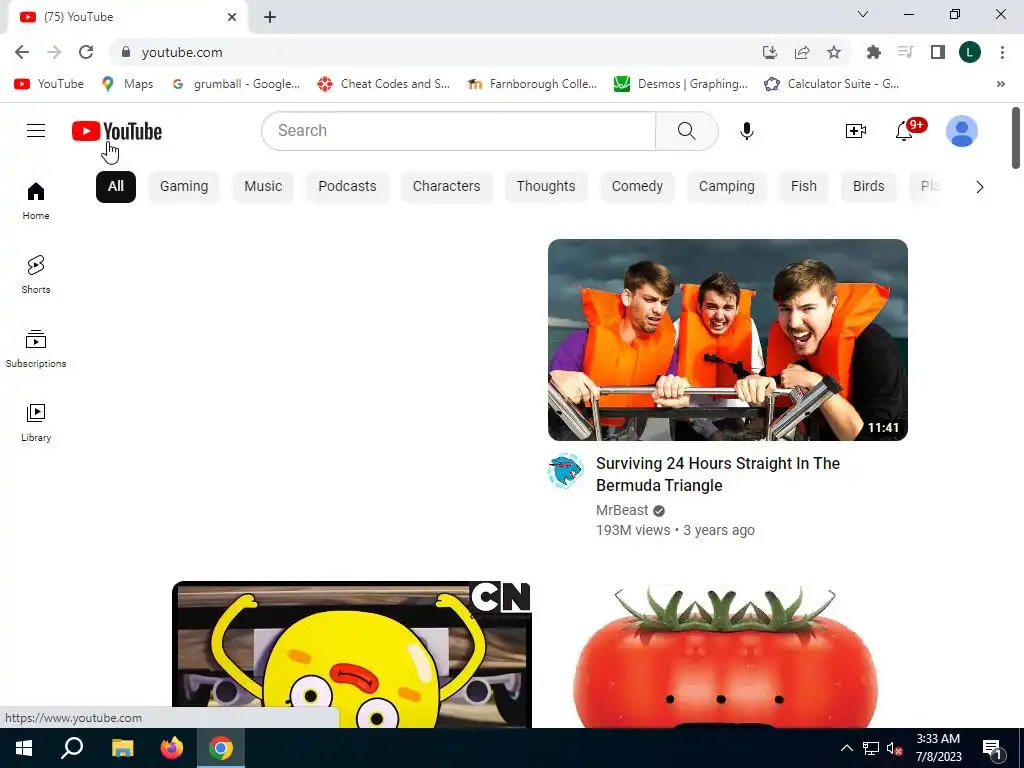Image resolution: width=1024 pixels, height=768 pixels.
Task: Select the Characters filter chip
Action: click(447, 187)
